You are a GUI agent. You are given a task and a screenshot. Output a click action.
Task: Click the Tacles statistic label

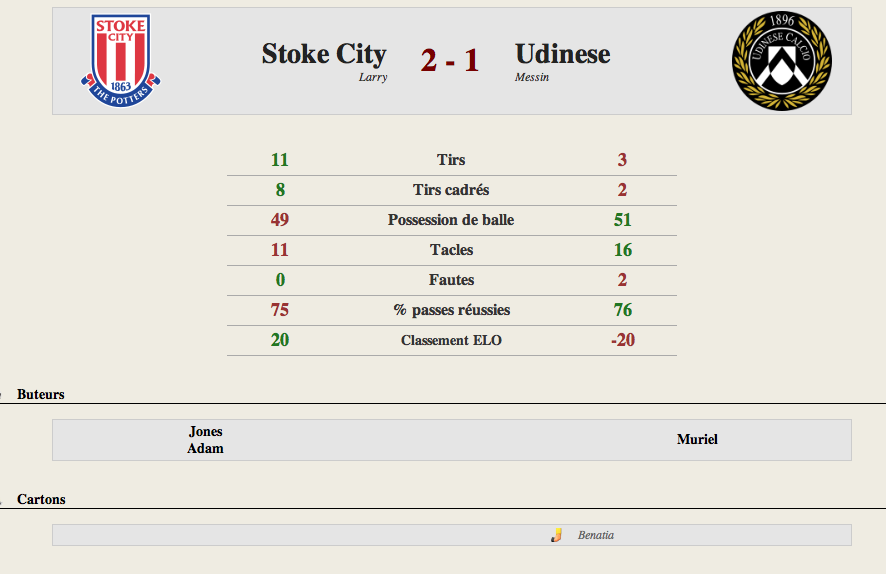(x=451, y=250)
